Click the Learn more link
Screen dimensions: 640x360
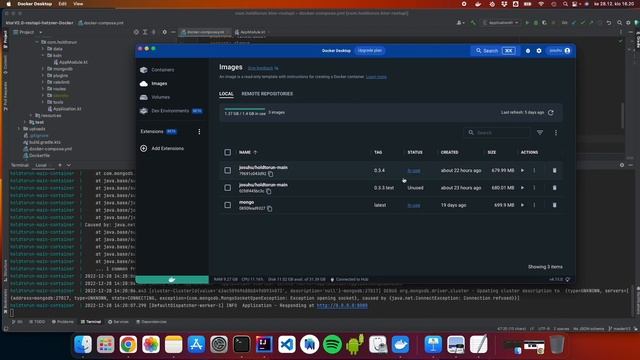376,77
